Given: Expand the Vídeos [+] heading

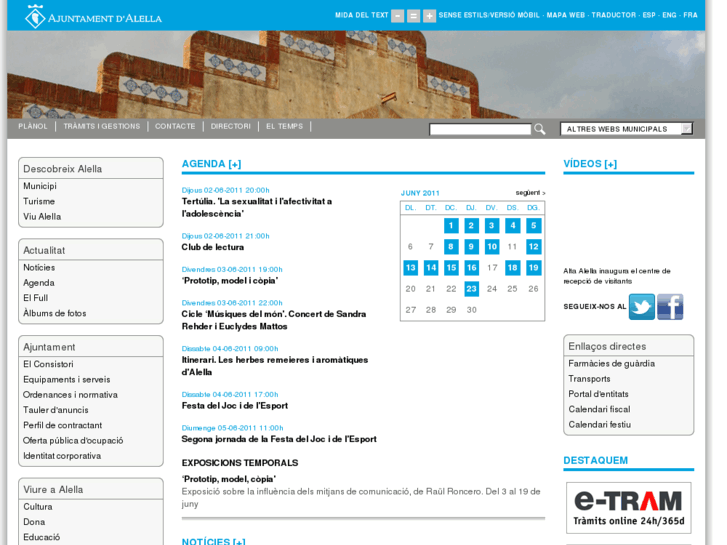Looking at the screenshot, I should pyautogui.click(x=590, y=164).
